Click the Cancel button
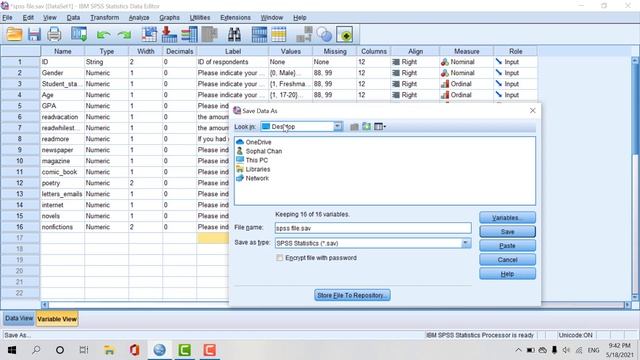Viewport: 640px width, 360px height. pyautogui.click(x=507, y=260)
